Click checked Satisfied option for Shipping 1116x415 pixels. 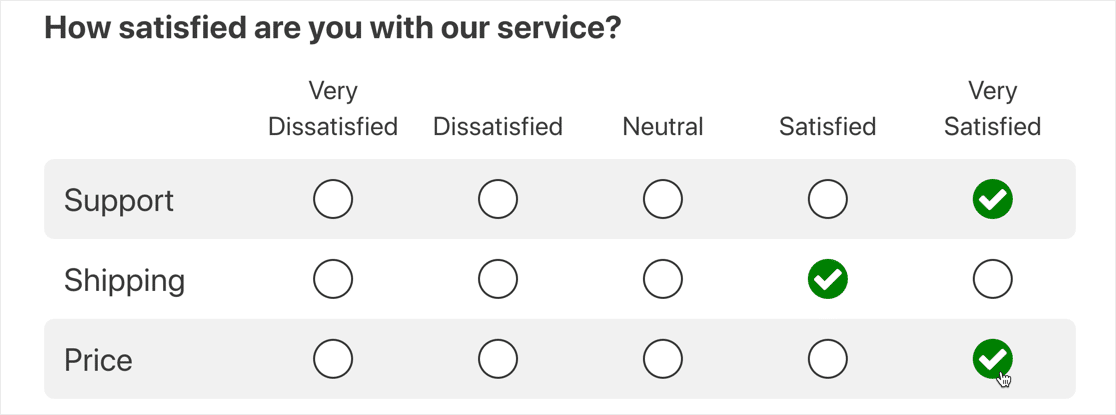[828, 280]
